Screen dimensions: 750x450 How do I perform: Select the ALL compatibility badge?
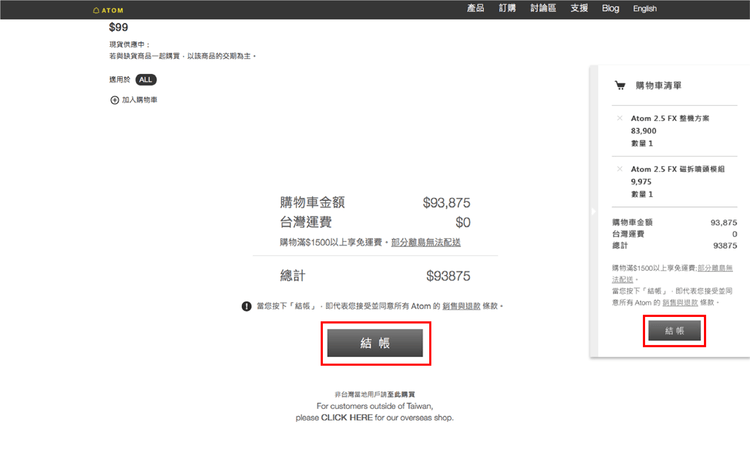[146, 80]
